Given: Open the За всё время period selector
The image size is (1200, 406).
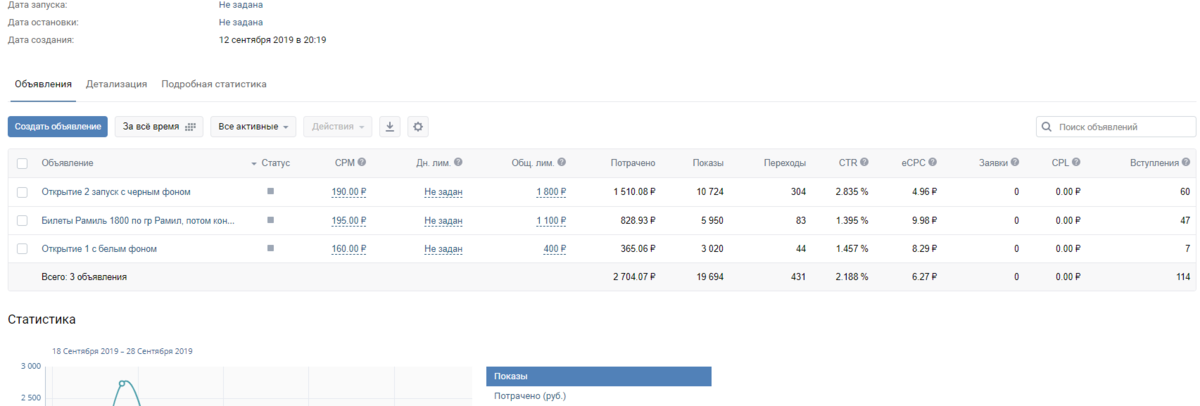Looking at the screenshot, I should point(158,127).
